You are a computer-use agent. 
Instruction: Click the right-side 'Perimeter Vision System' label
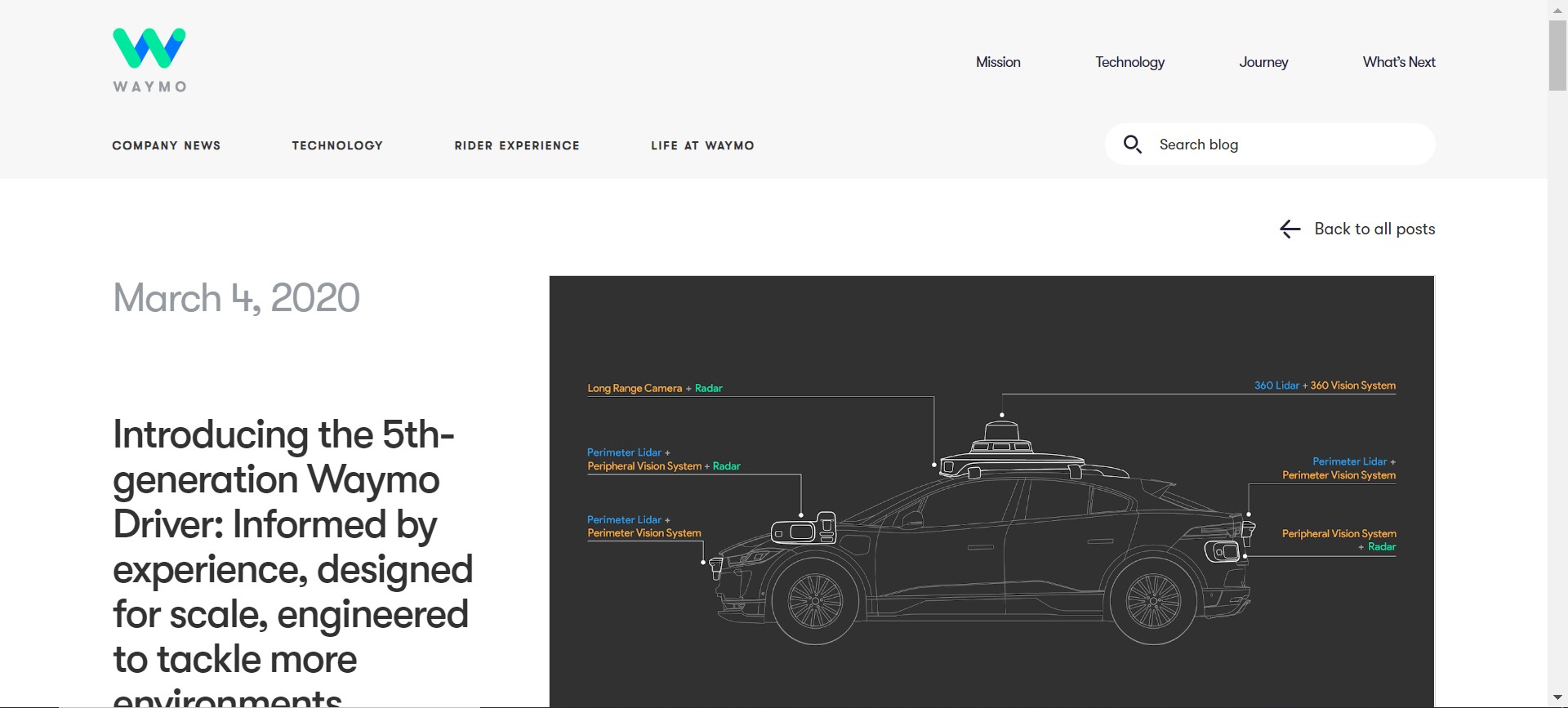click(1339, 475)
